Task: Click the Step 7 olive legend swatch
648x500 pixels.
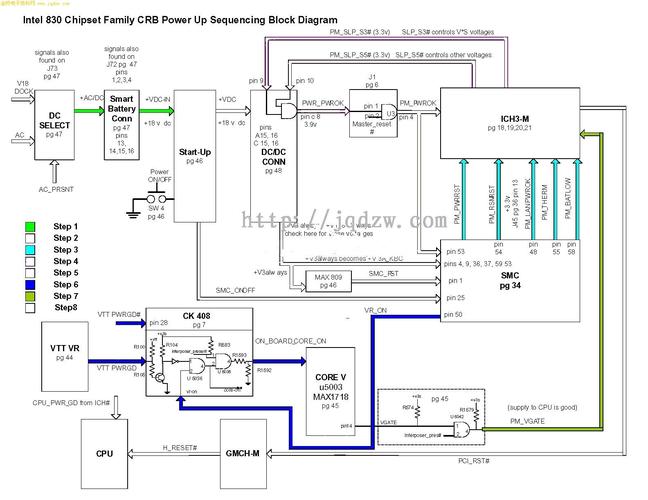Action: pyautogui.click(x=30, y=296)
